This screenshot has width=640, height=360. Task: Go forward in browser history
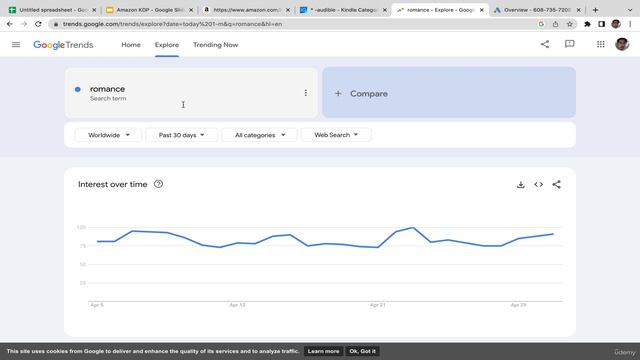point(24,24)
